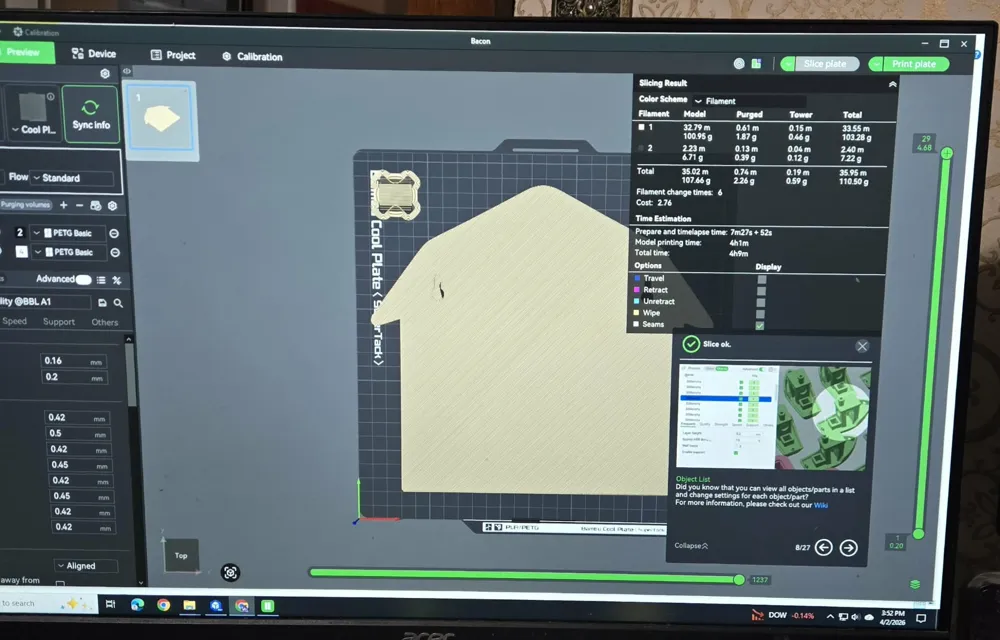Collapse the tips notification

(x=691, y=546)
